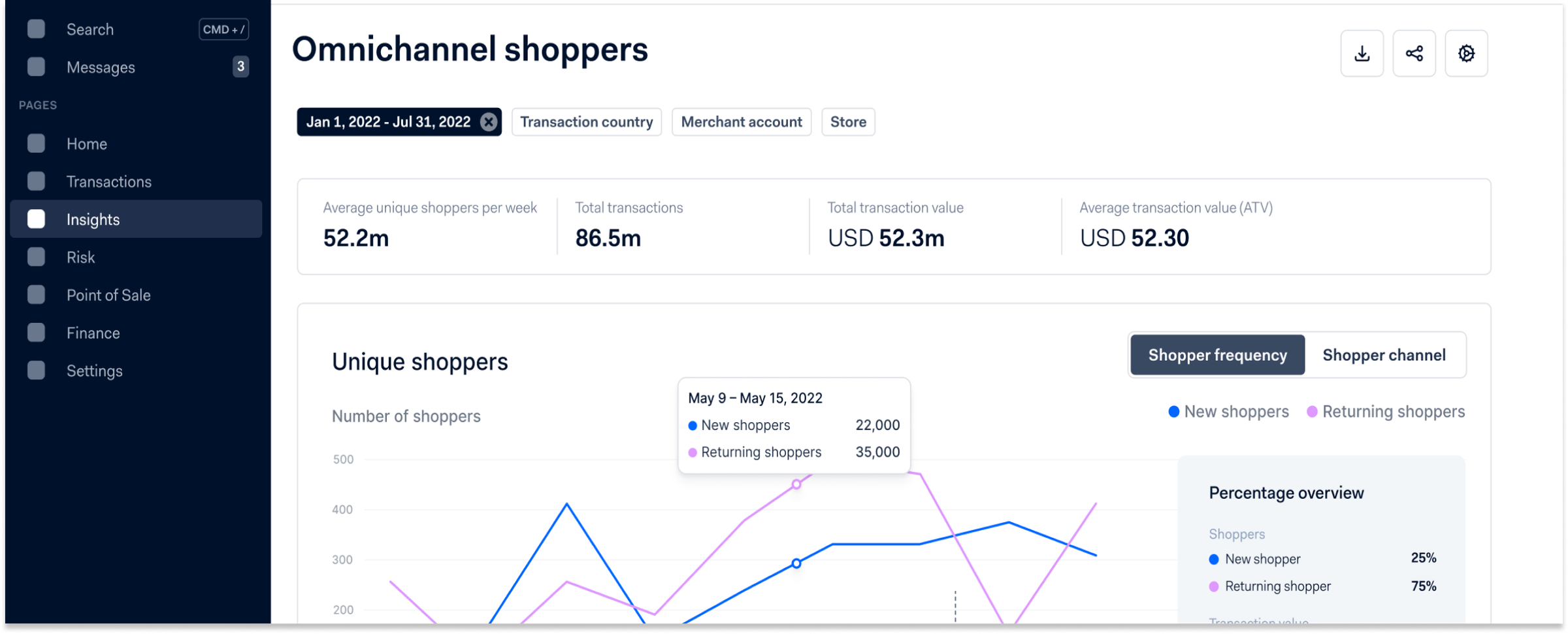Open sharing options via the share icon
Image resolution: width=1568 pixels, height=634 pixels.
click(1414, 53)
